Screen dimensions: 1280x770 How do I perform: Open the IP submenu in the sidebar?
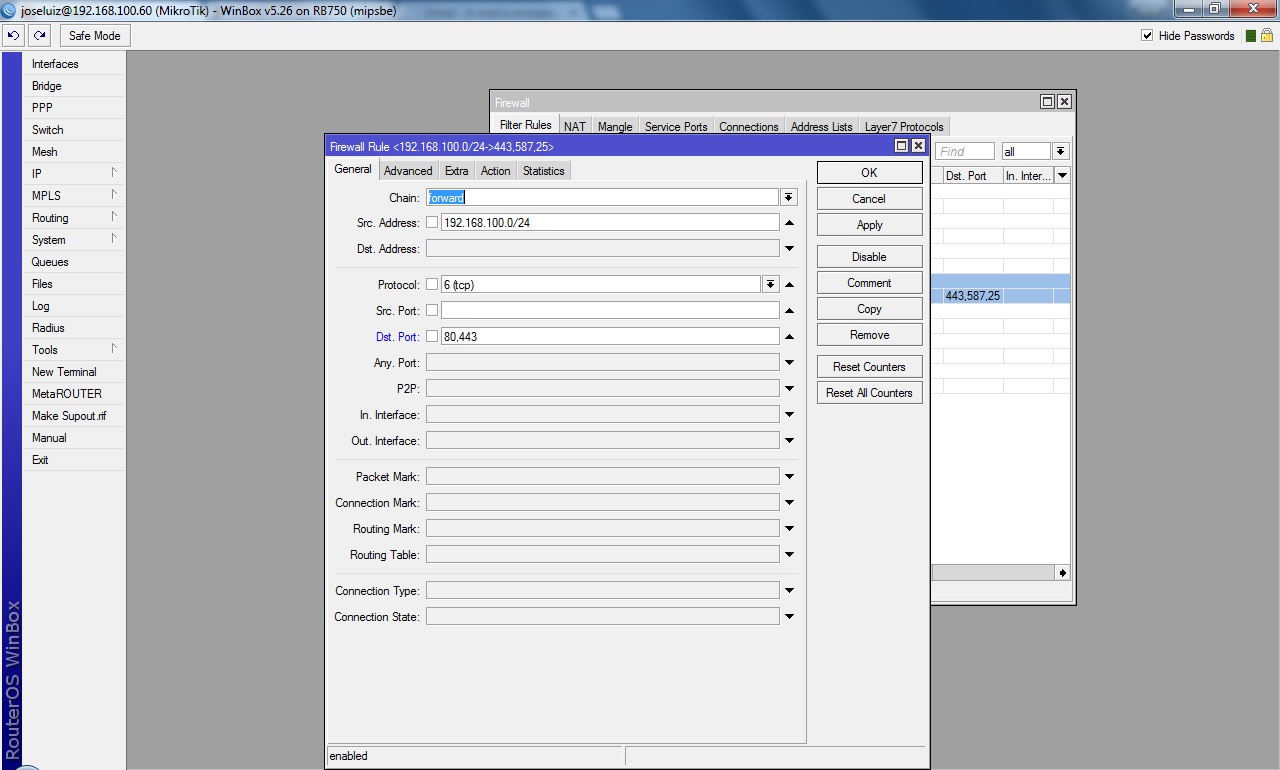[x=74, y=174]
